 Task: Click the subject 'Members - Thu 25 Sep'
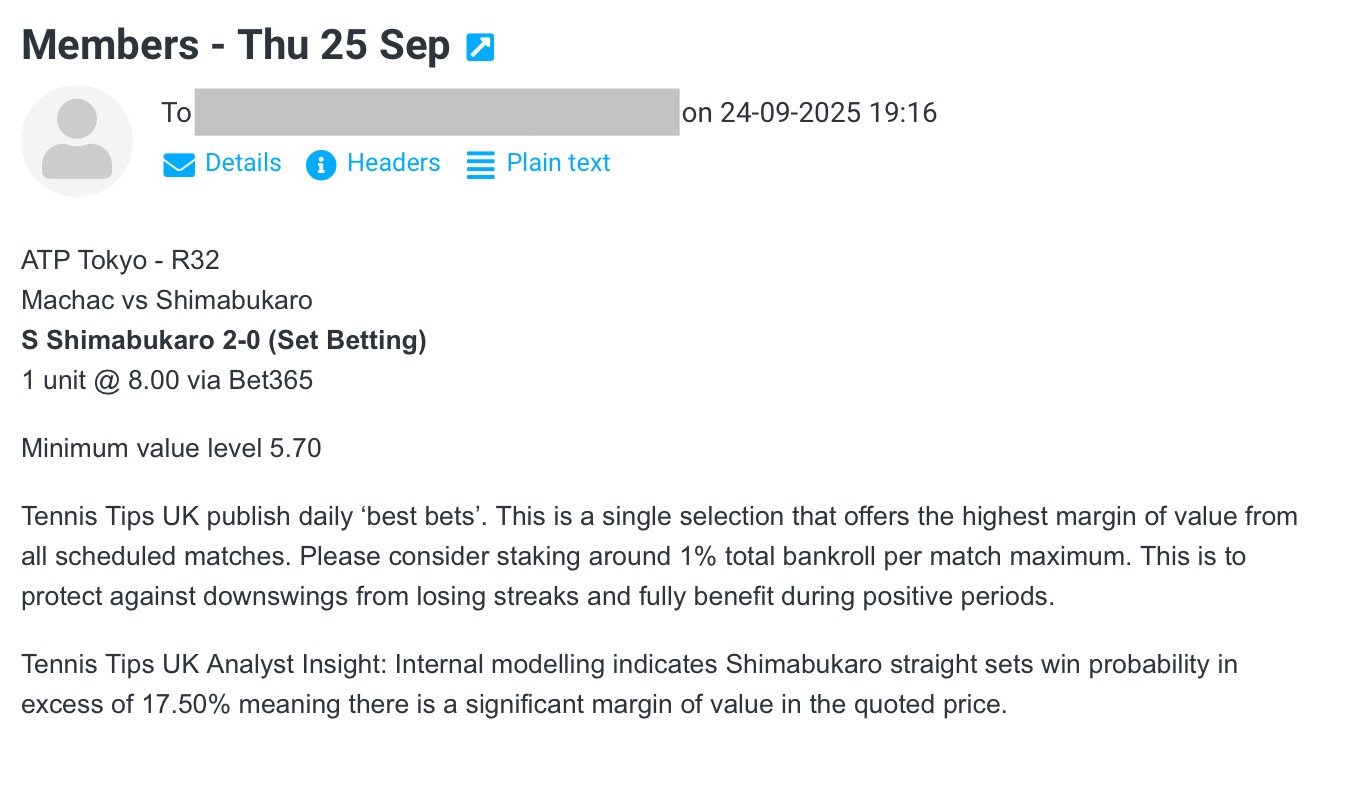point(236,46)
